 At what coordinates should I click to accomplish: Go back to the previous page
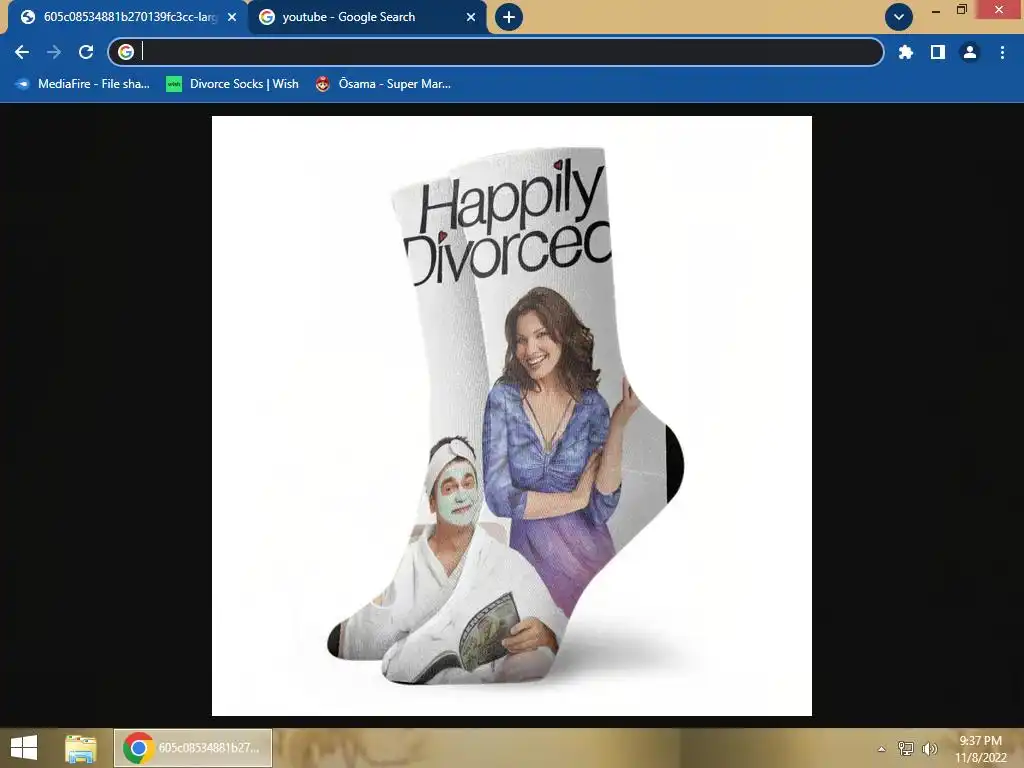22,52
